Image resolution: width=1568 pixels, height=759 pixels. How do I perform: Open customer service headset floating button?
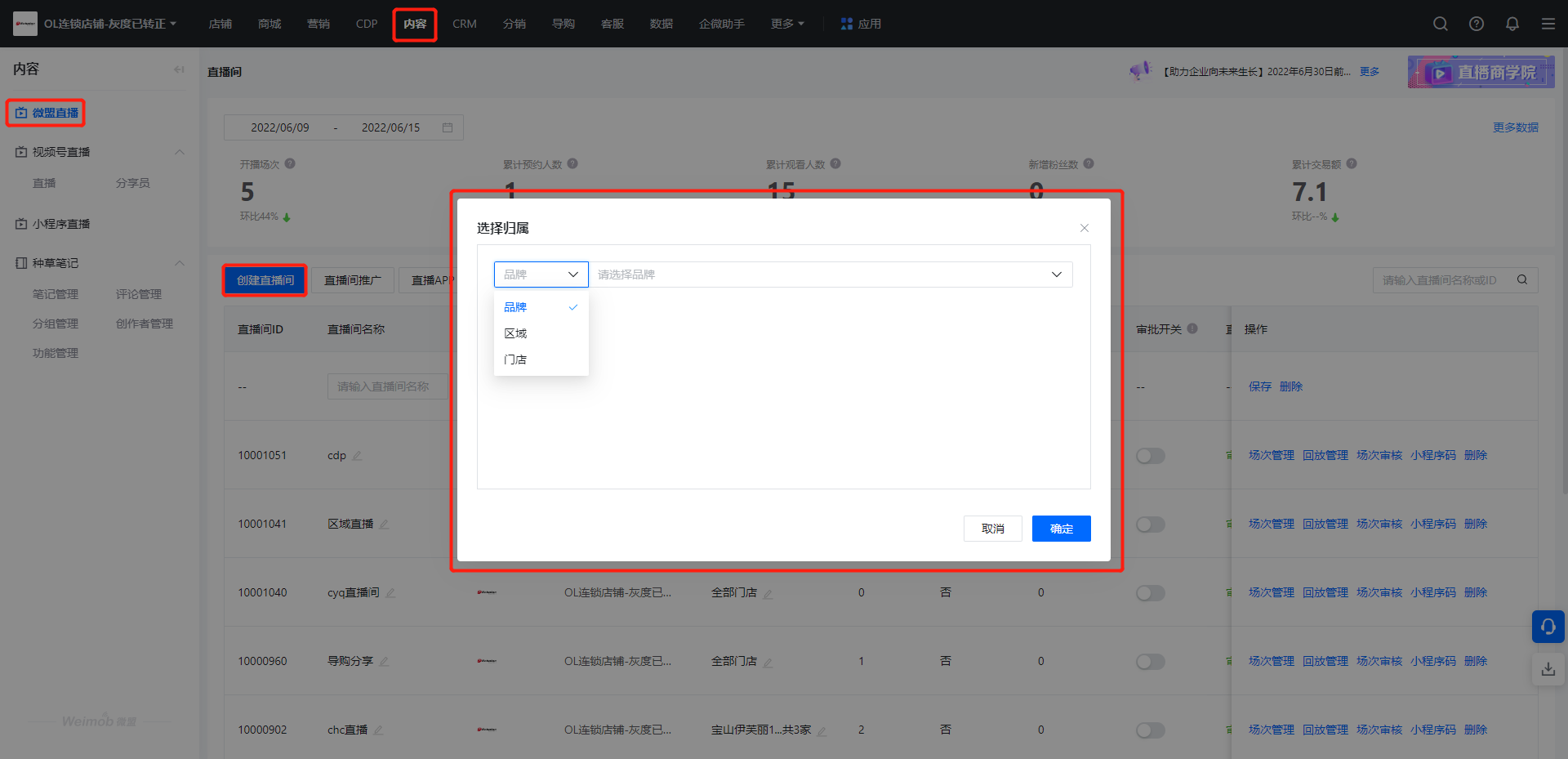[x=1548, y=627]
